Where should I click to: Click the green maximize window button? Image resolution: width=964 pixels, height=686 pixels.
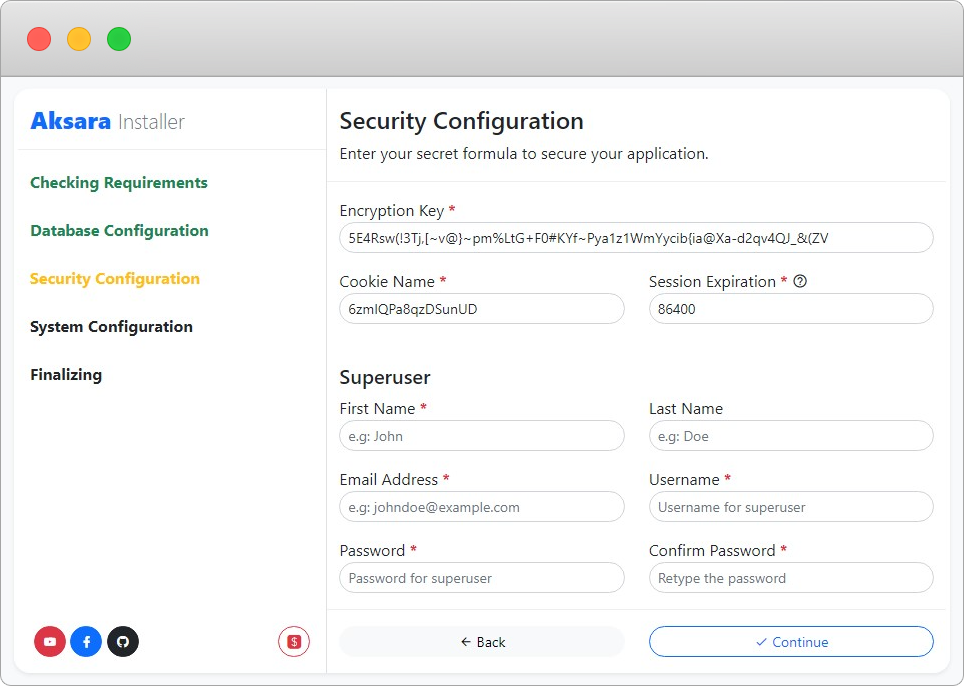119,39
